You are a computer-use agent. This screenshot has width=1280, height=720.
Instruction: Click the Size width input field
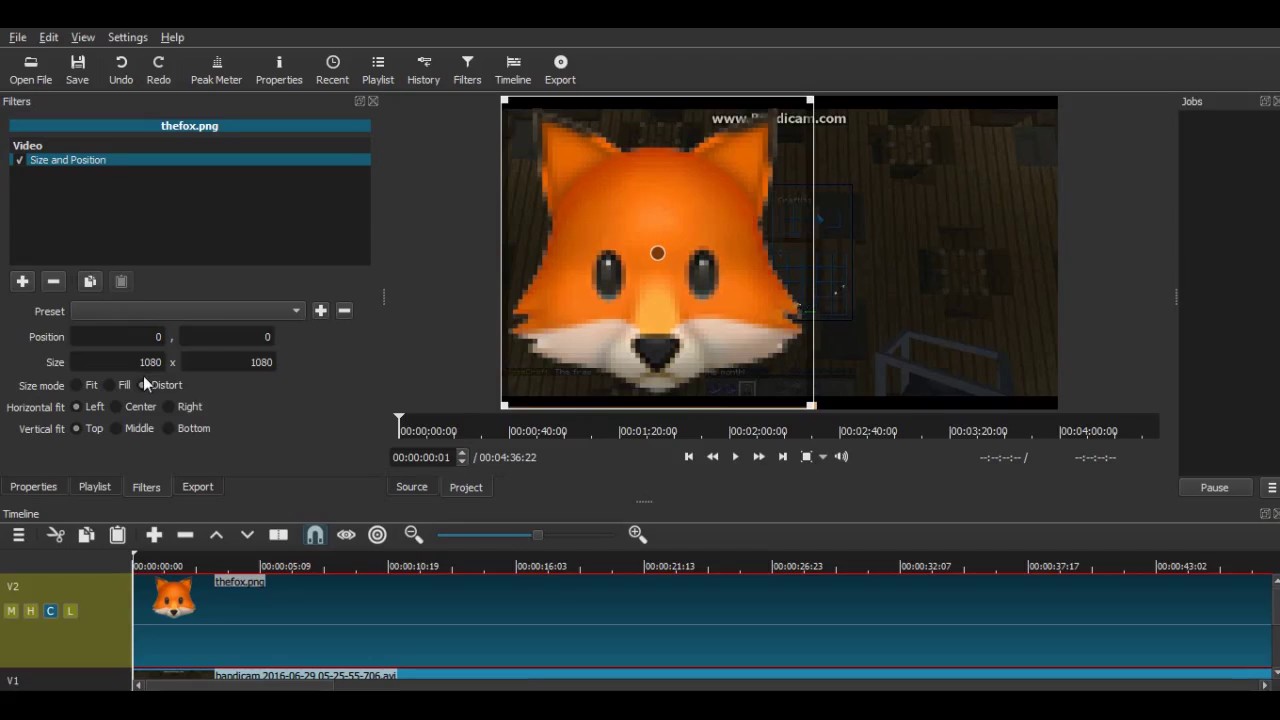[x=117, y=362]
